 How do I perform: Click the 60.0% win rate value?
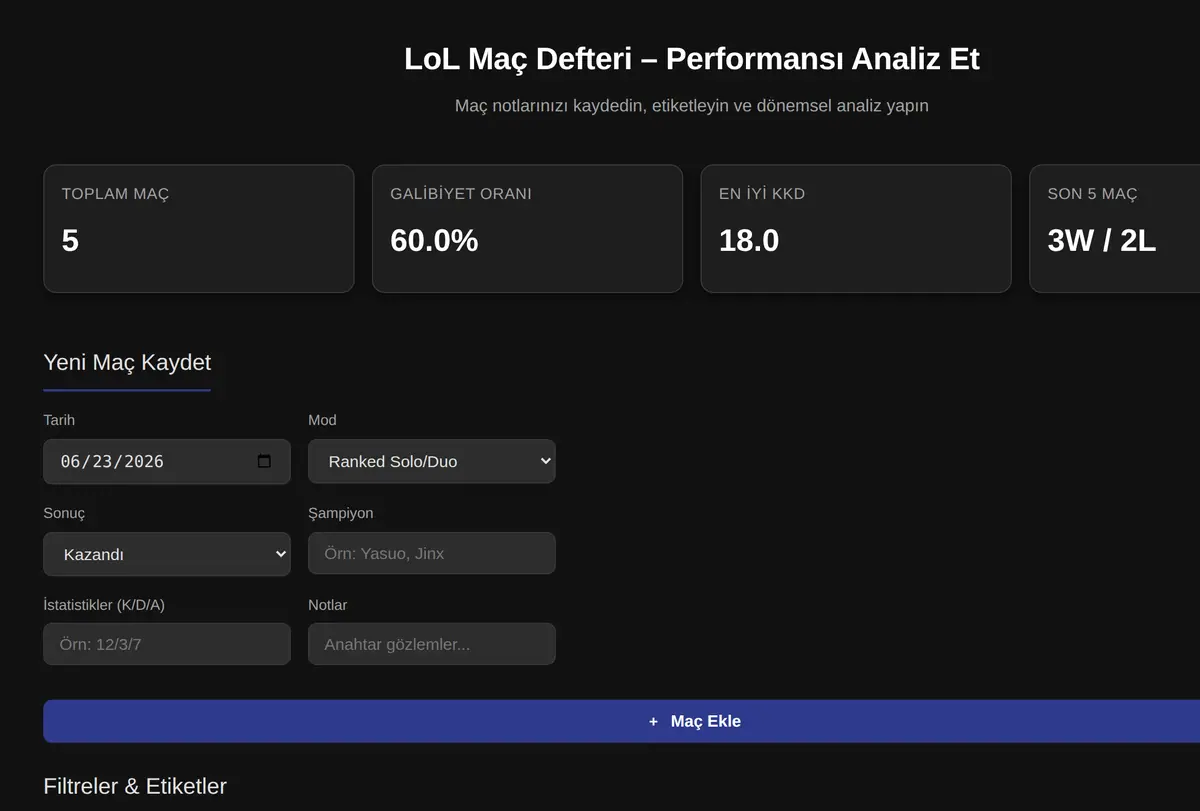pos(434,241)
